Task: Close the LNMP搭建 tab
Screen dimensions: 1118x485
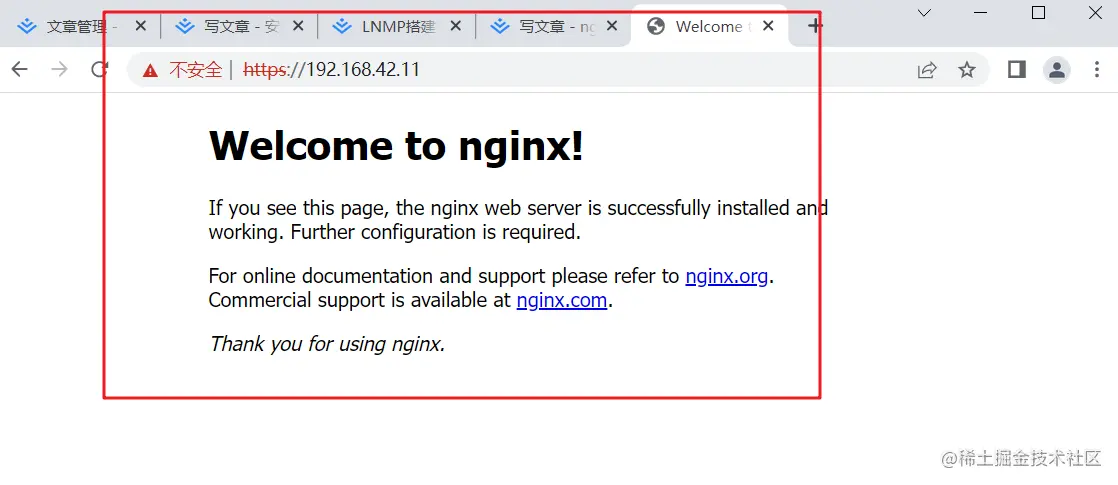Action: coord(456,26)
